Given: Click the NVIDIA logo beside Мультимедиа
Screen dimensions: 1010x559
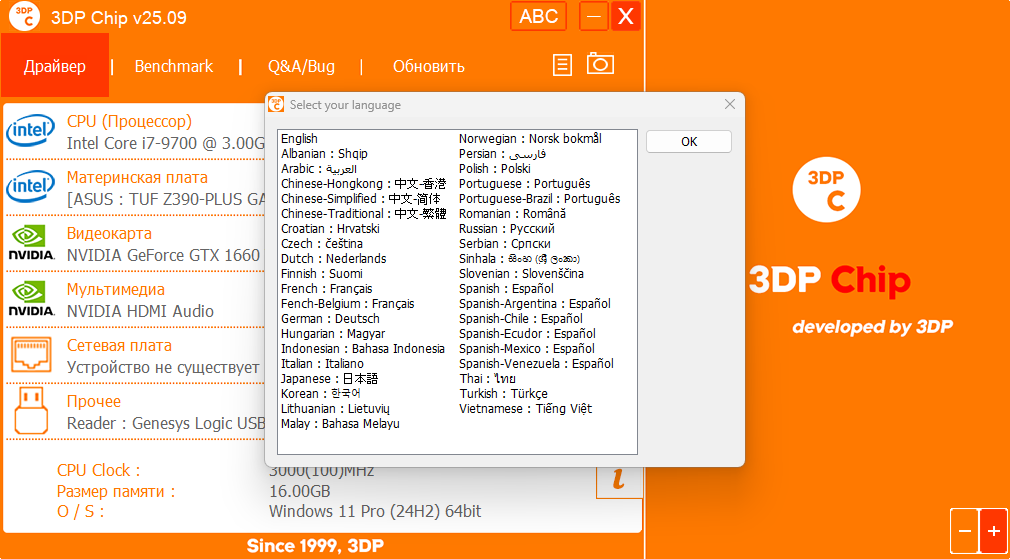Looking at the screenshot, I should (30, 299).
